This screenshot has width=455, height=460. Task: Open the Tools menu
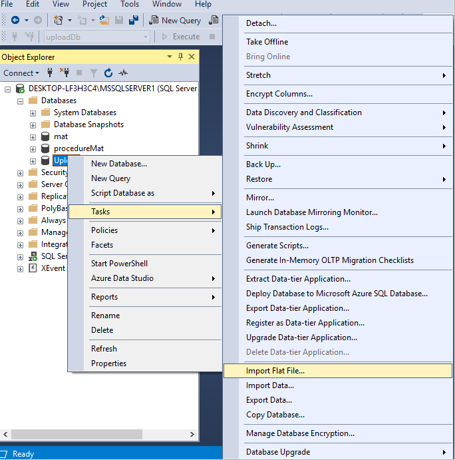[130, 4]
